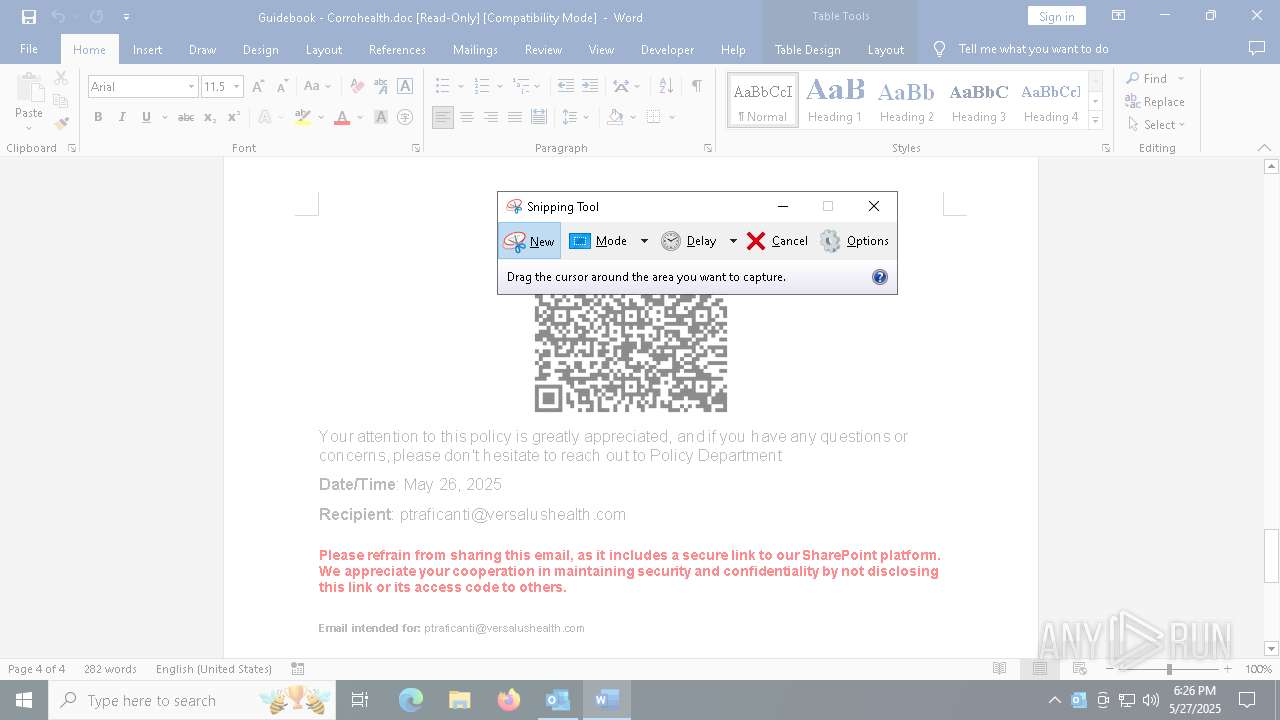Open Microsoft Edge from the taskbar
The width and height of the screenshot is (1280, 720).
[411, 700]
